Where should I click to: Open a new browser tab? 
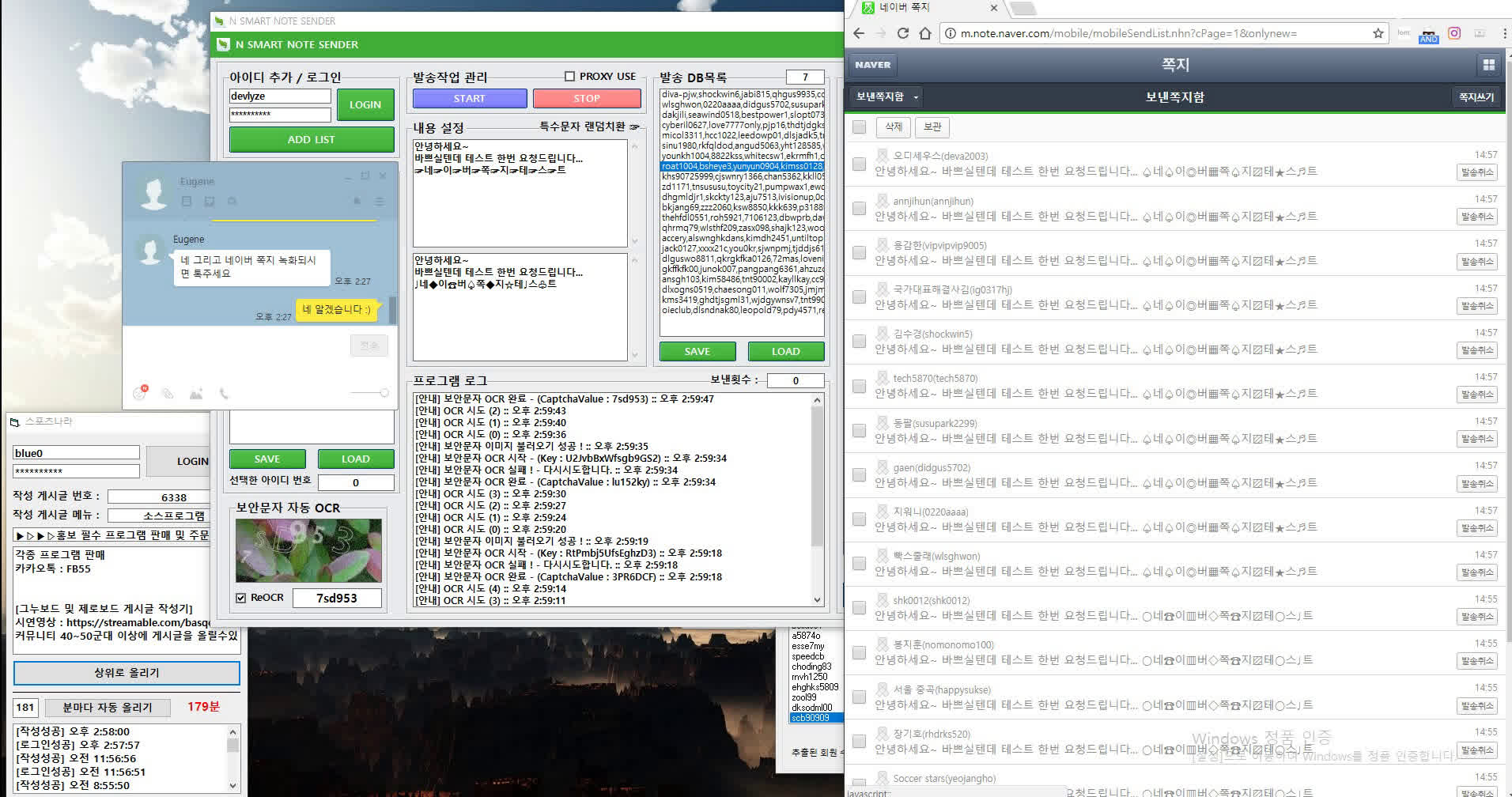pyautogui.click(x=1024, y=9)
